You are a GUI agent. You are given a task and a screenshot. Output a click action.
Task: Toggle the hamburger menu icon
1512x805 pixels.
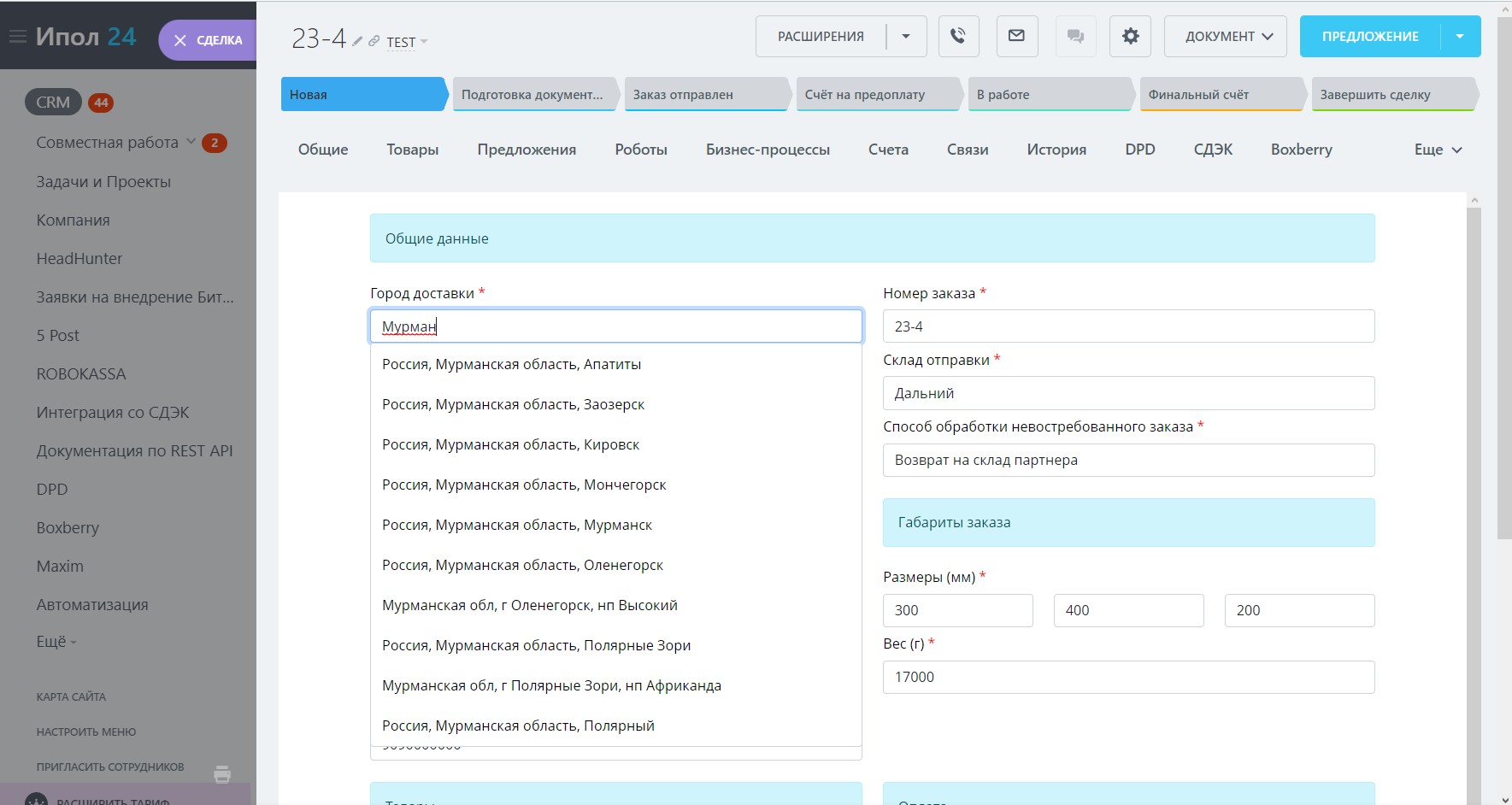click(x=17, y=37)
